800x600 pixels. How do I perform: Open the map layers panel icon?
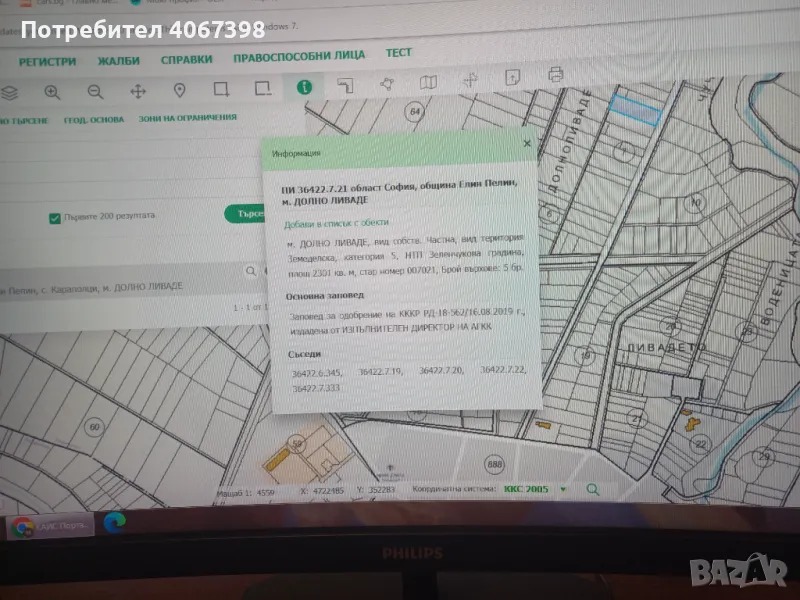point(9,93)
